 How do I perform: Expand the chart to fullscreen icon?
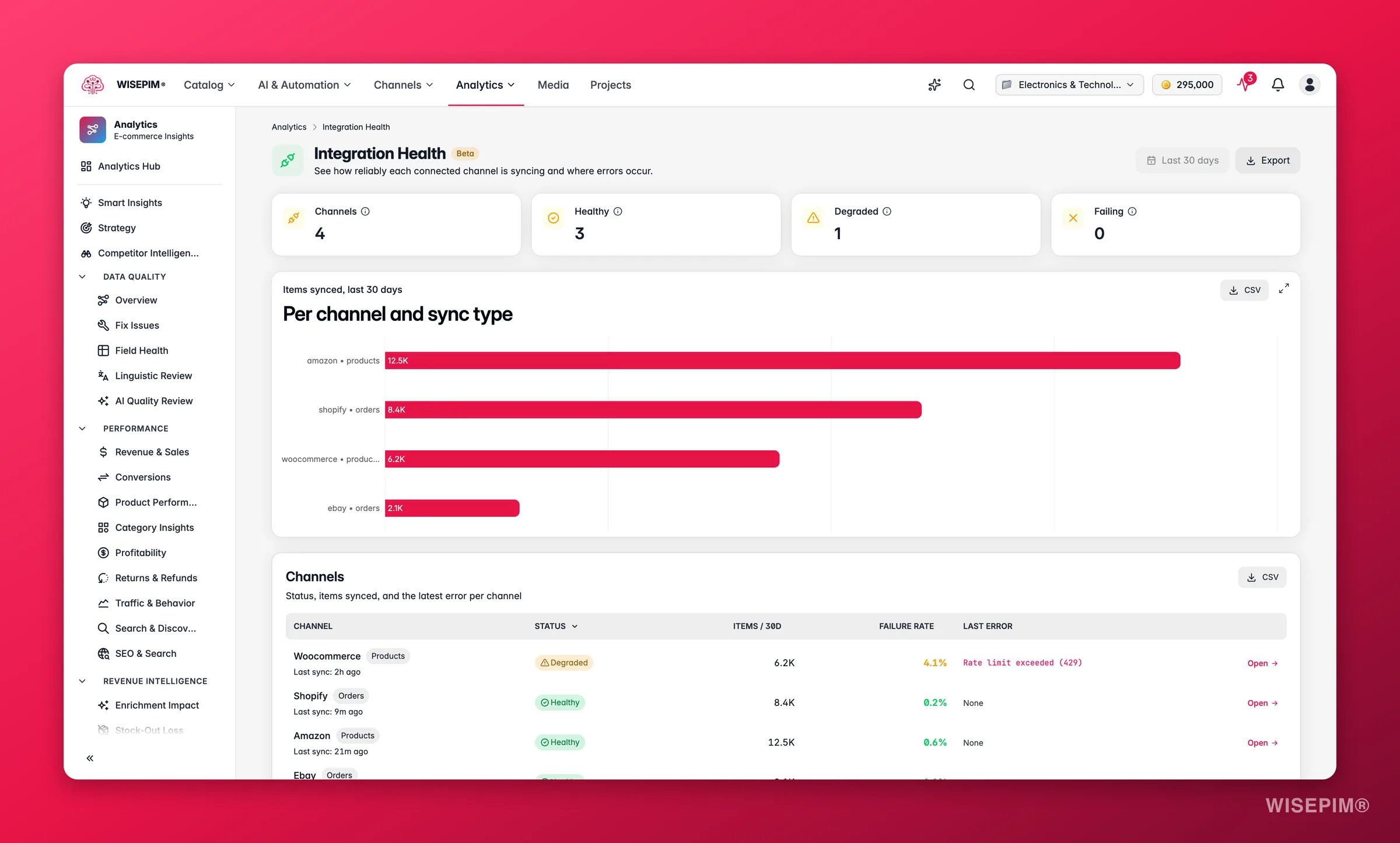pos(1284,289)
